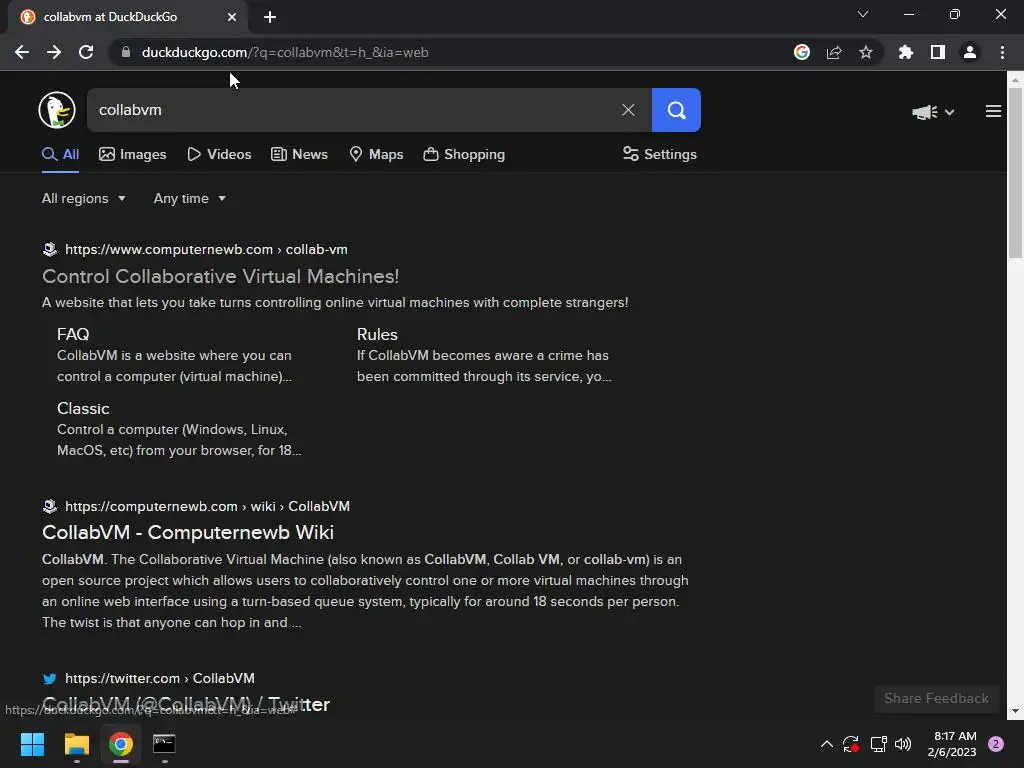
Task: Bookmark this page with the star icon
Action: (866, 52)
